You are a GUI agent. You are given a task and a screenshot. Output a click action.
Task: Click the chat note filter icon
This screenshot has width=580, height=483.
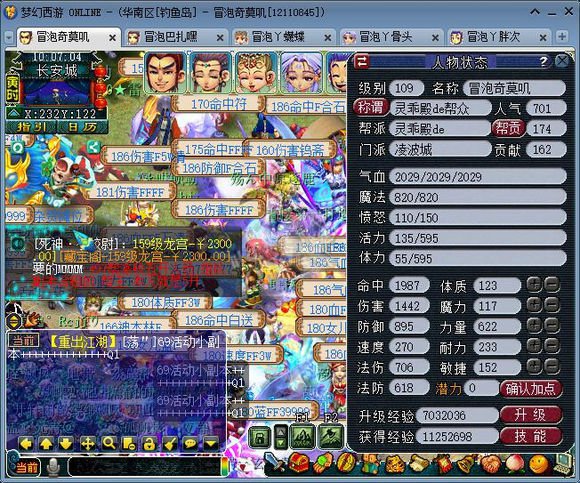129,443
